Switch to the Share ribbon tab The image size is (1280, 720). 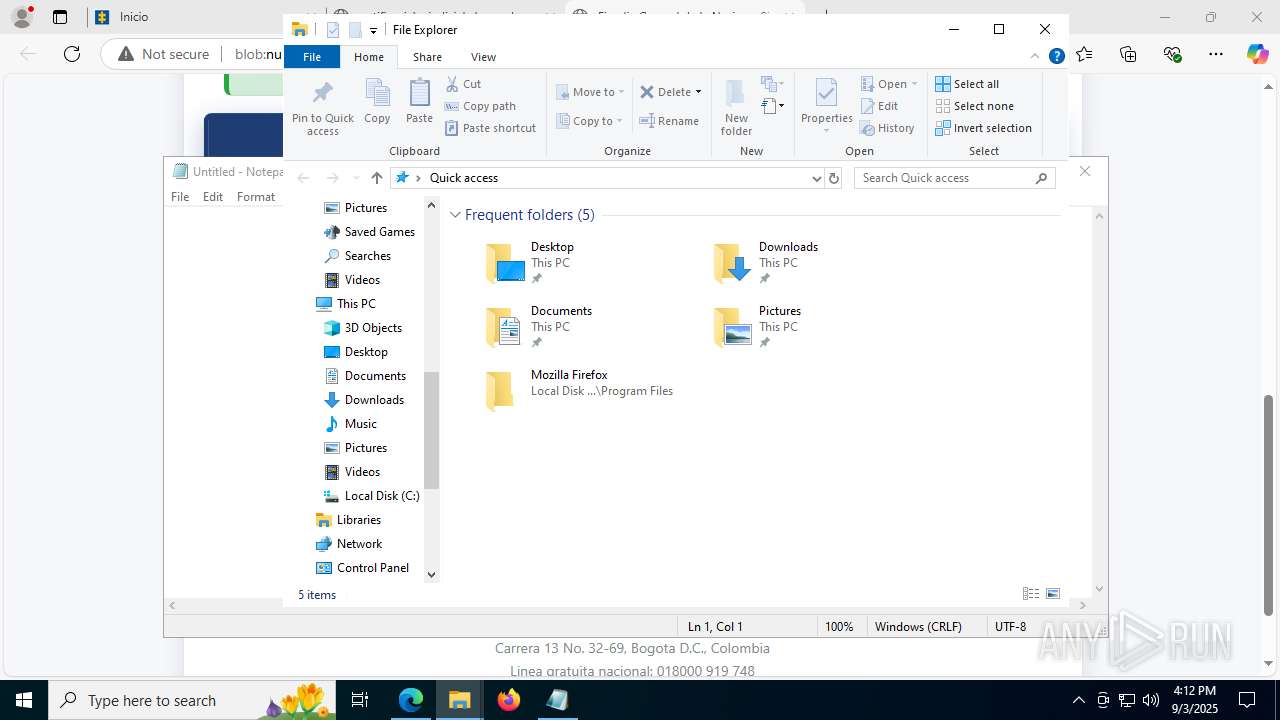[427, 57]
